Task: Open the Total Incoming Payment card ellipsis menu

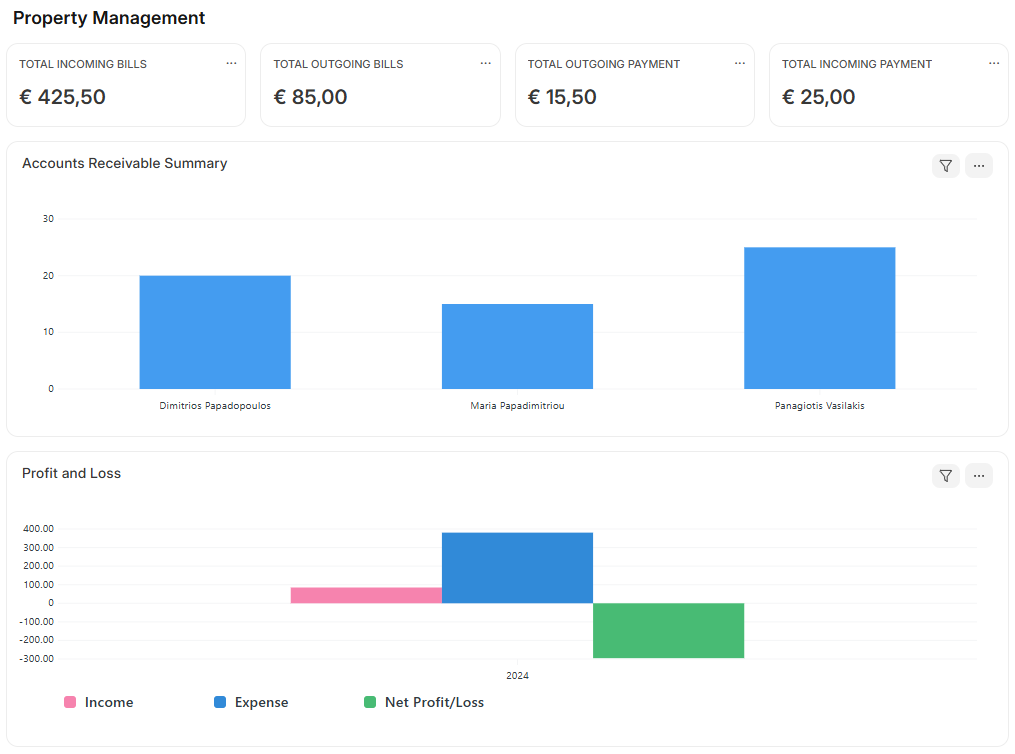Action: point(994,63)
